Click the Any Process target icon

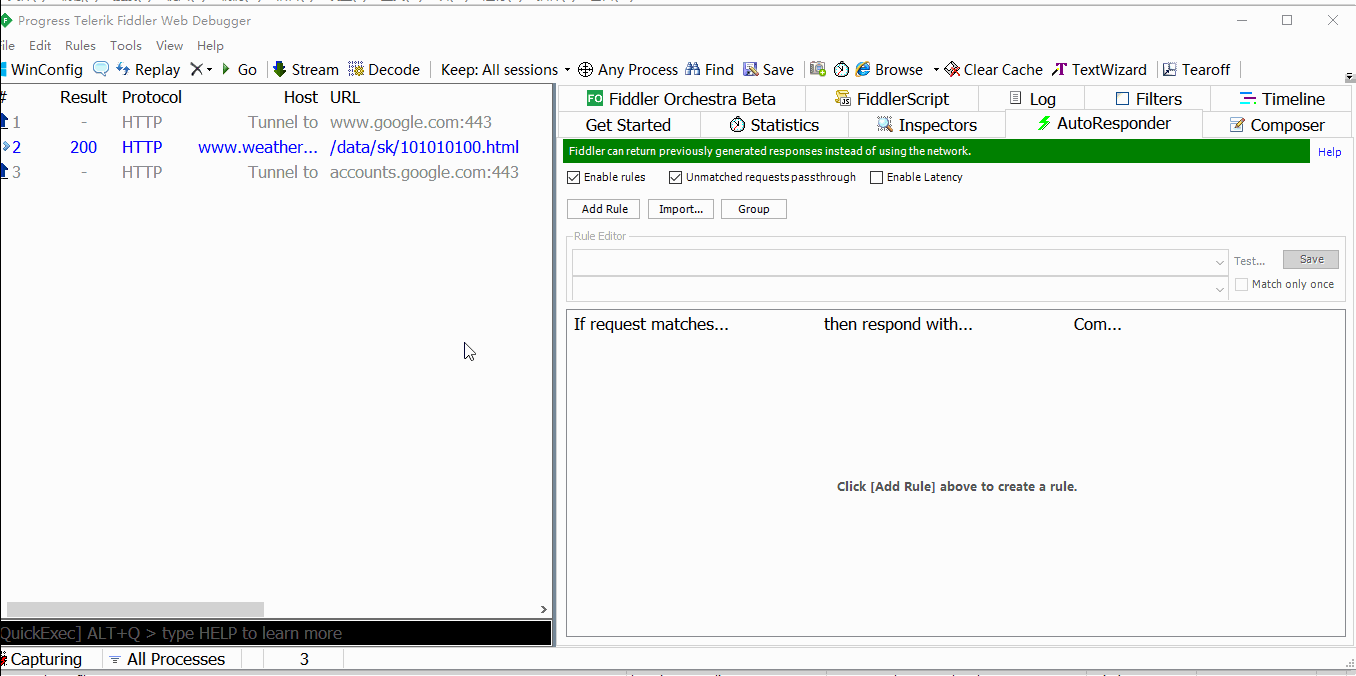(x=586, y=69)
